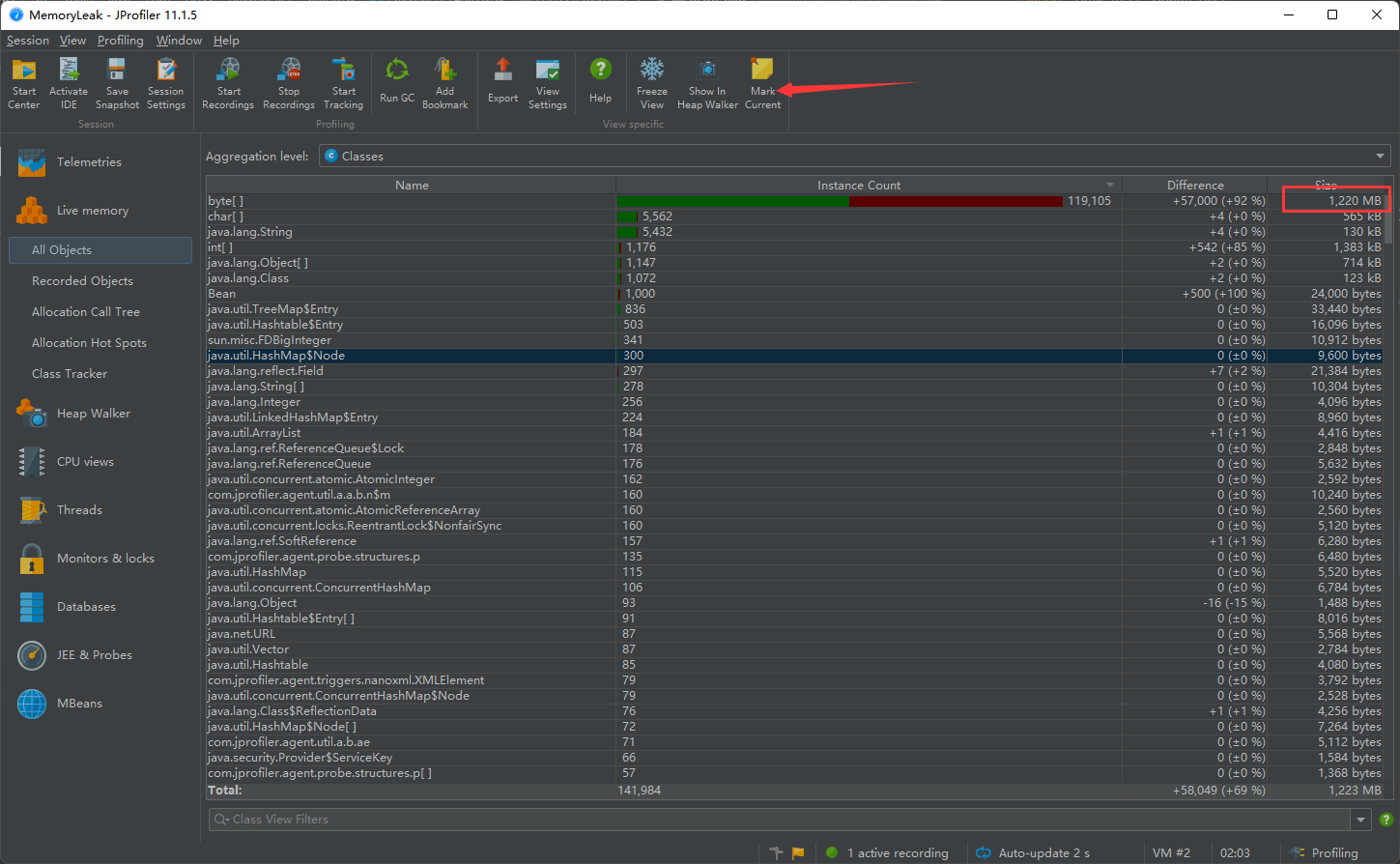
Task: Open the Window menu
Action: (179, 41)
